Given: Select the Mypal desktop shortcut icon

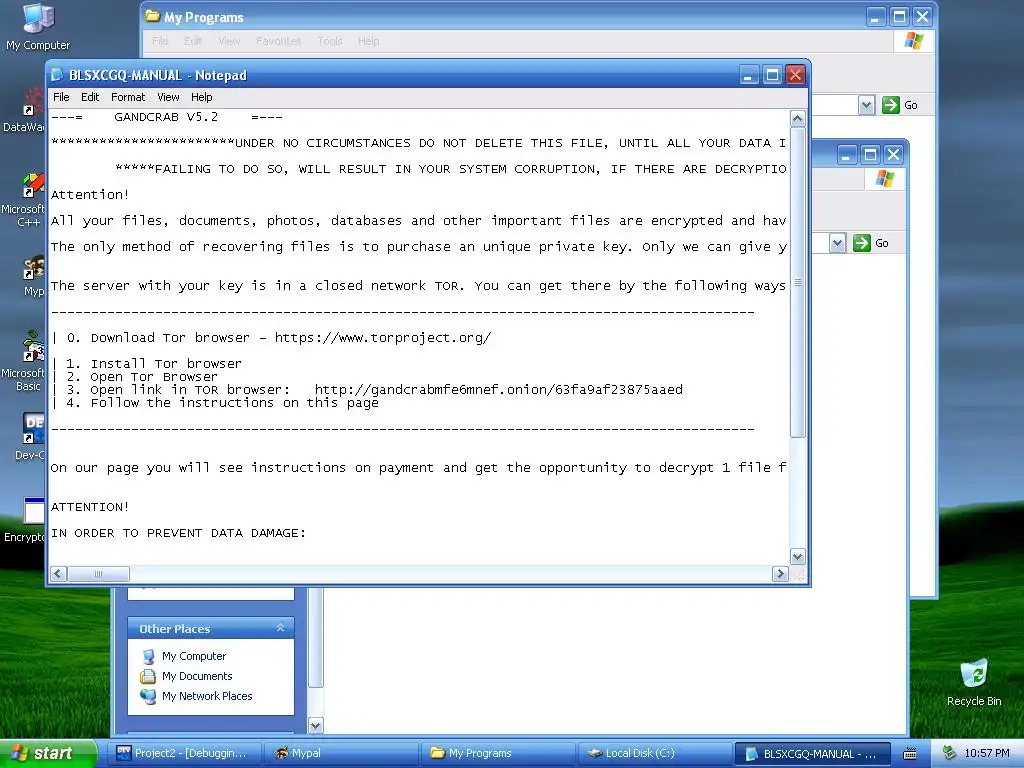Looking at the screenshot, I should [x=33, y=269].
